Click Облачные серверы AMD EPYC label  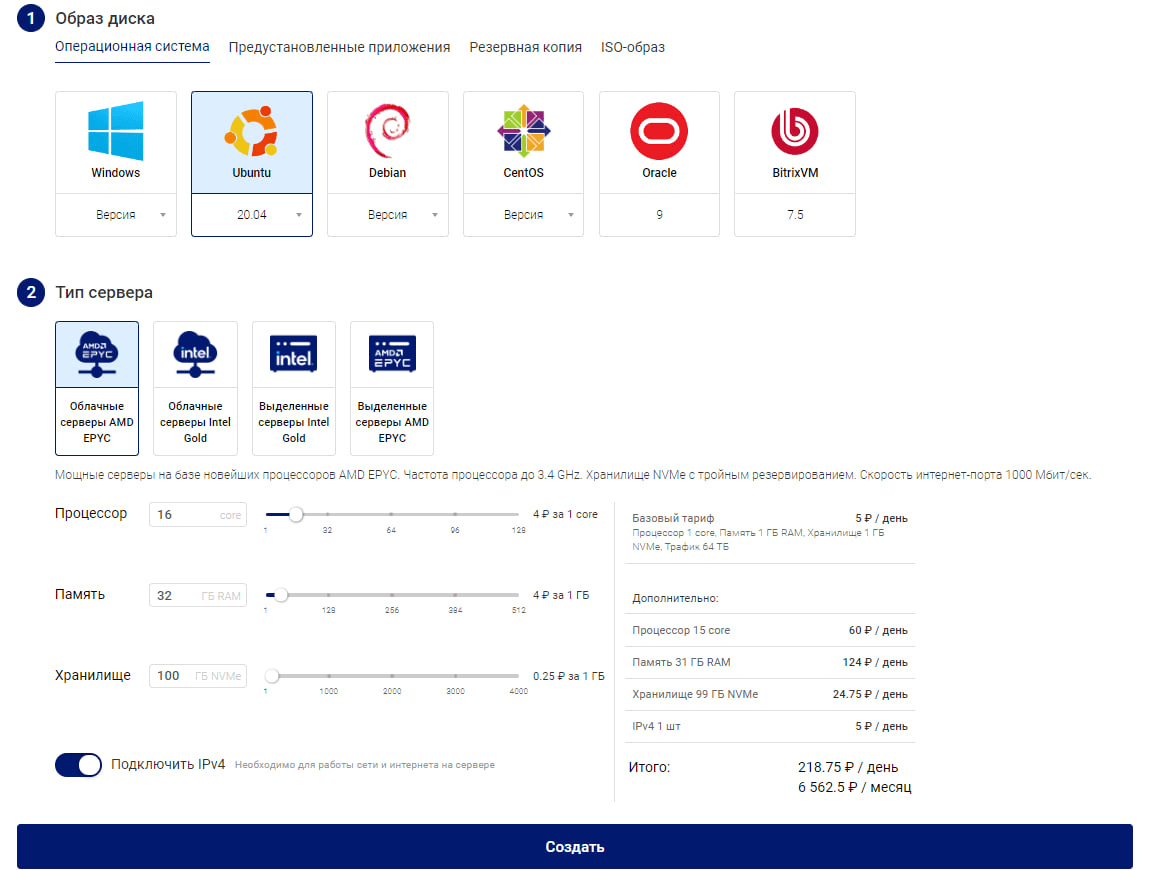[97, 422]
